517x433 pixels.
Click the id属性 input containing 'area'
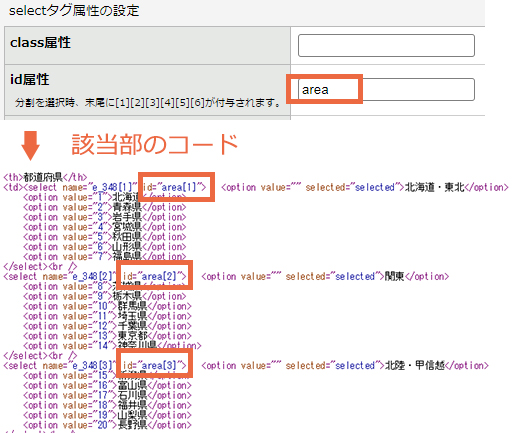click(386, 89)
